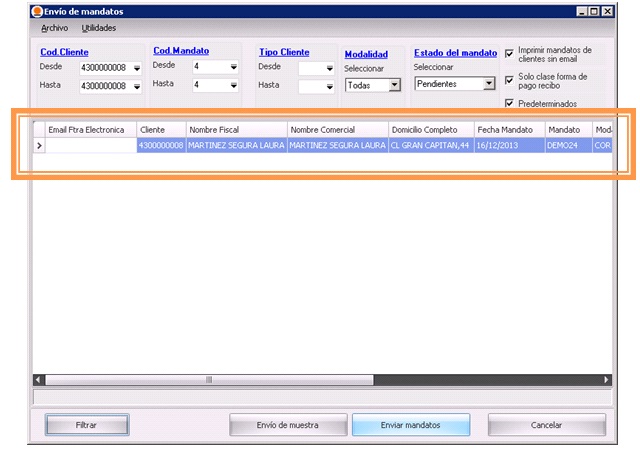Viewport: 640px width, 449px height.
Task: Toggle 'Imprimir mandatos de clientes sin email' checkbox
Action: pos(510,53)
